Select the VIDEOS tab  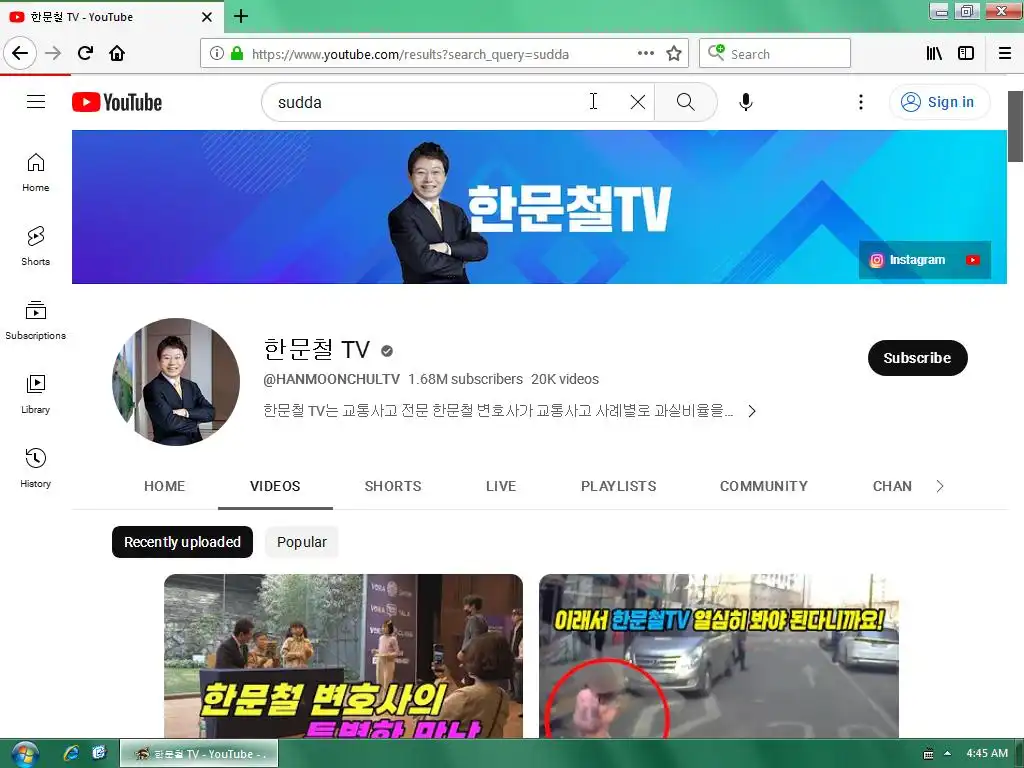[x=275, y=487]
